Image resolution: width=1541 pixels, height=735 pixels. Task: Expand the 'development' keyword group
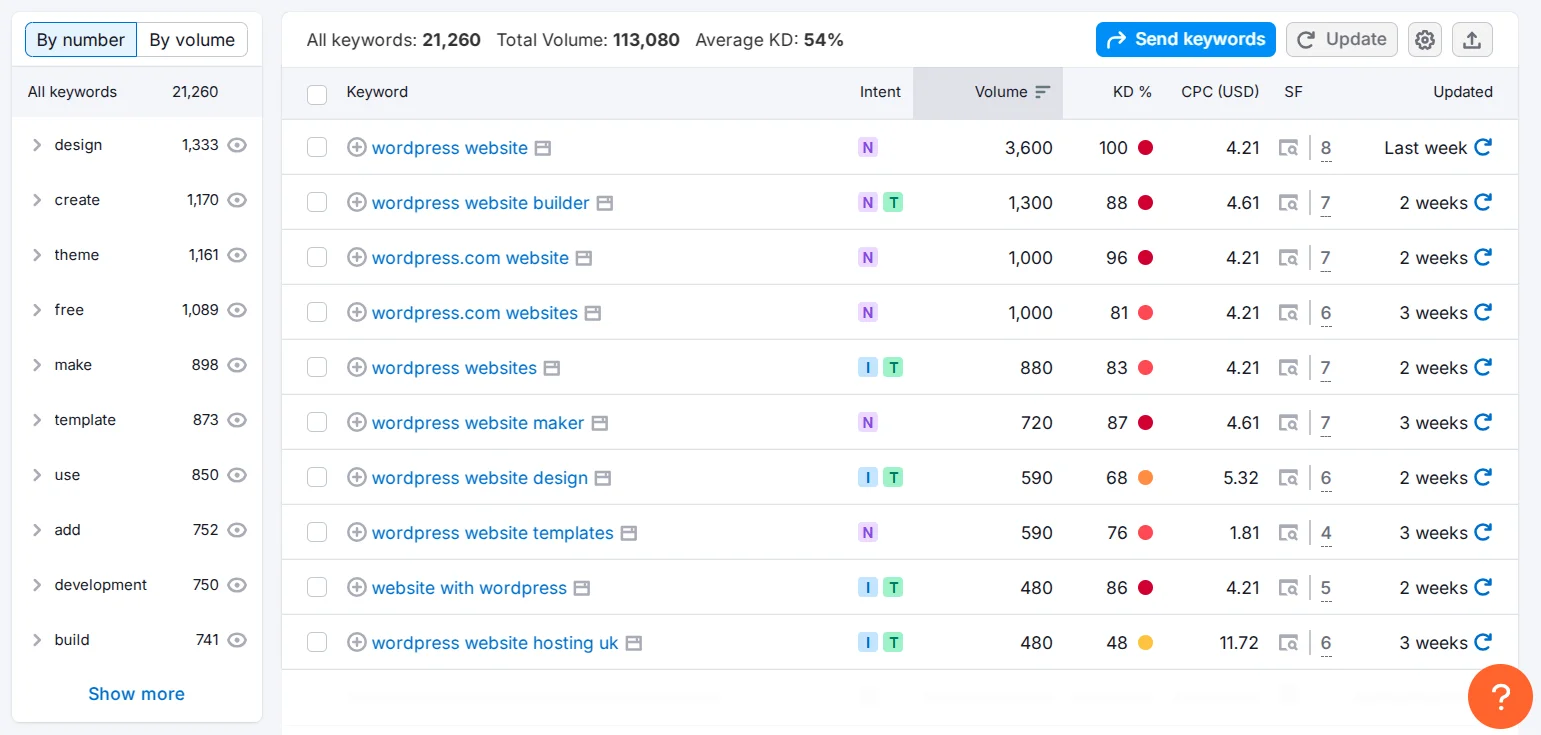tap(37, 585)
